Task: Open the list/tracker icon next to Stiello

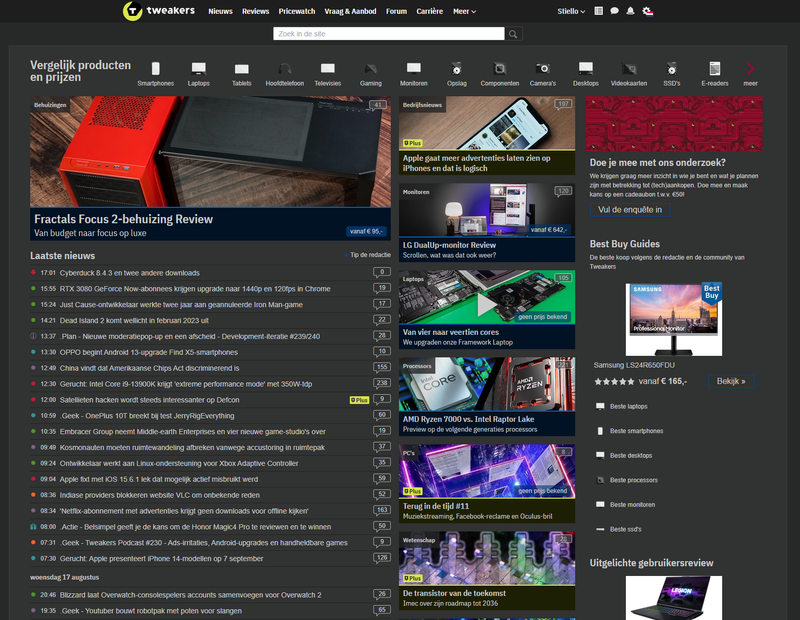Action: coord(598,11)
